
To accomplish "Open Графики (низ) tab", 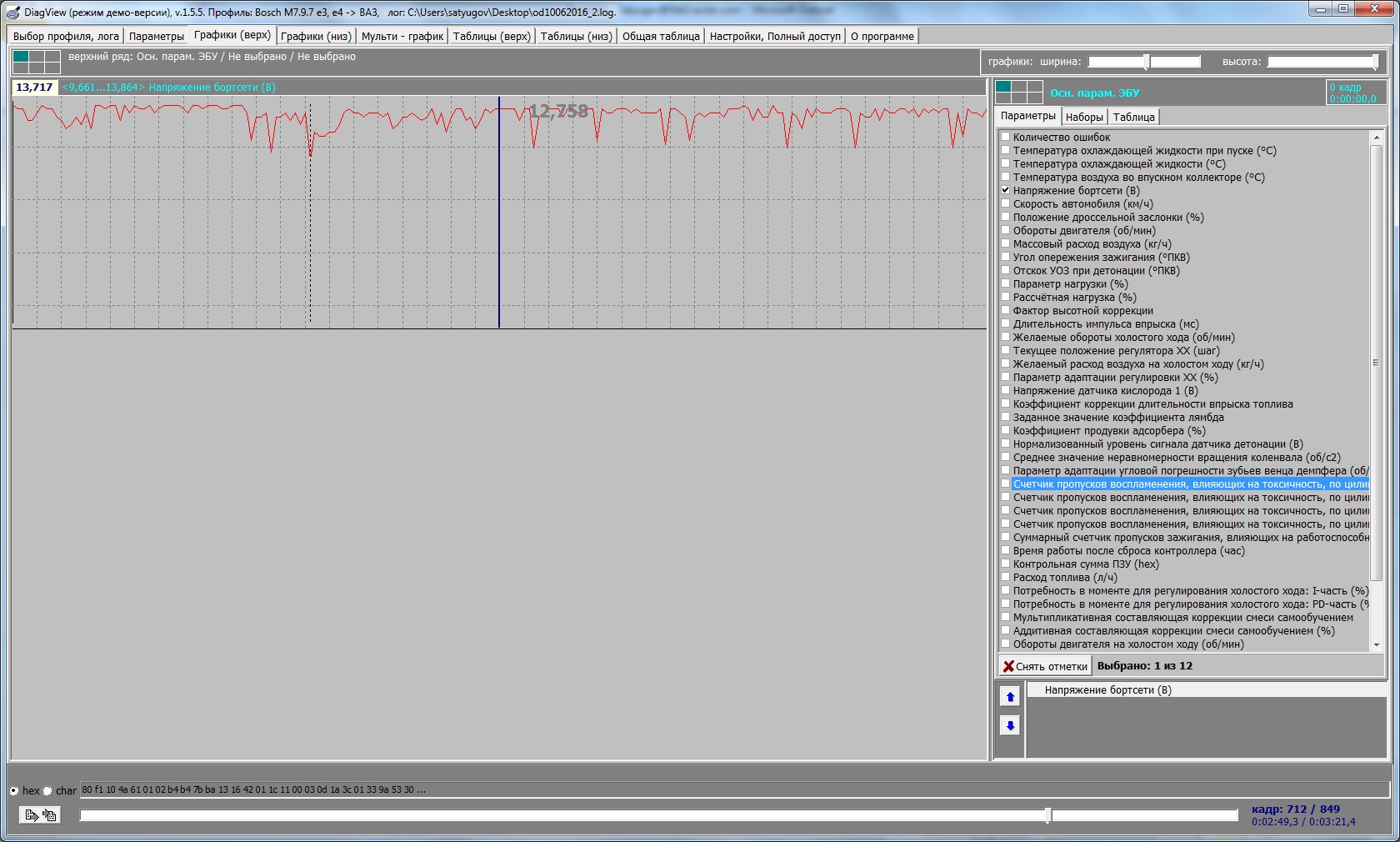I will point(316,36).
